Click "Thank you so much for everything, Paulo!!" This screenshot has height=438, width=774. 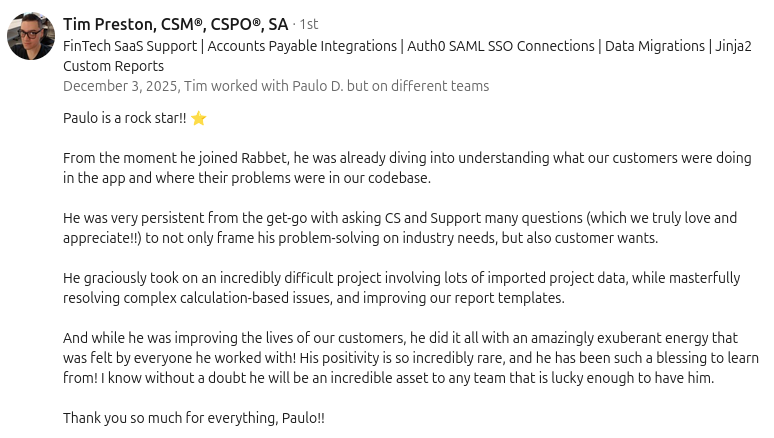pos(194,418)
